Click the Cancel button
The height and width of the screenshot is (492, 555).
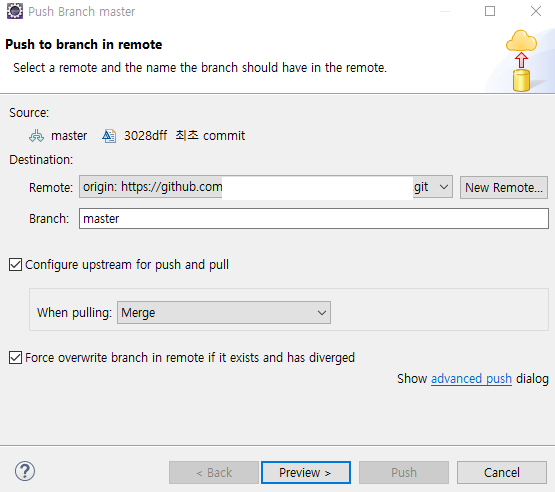502,473
